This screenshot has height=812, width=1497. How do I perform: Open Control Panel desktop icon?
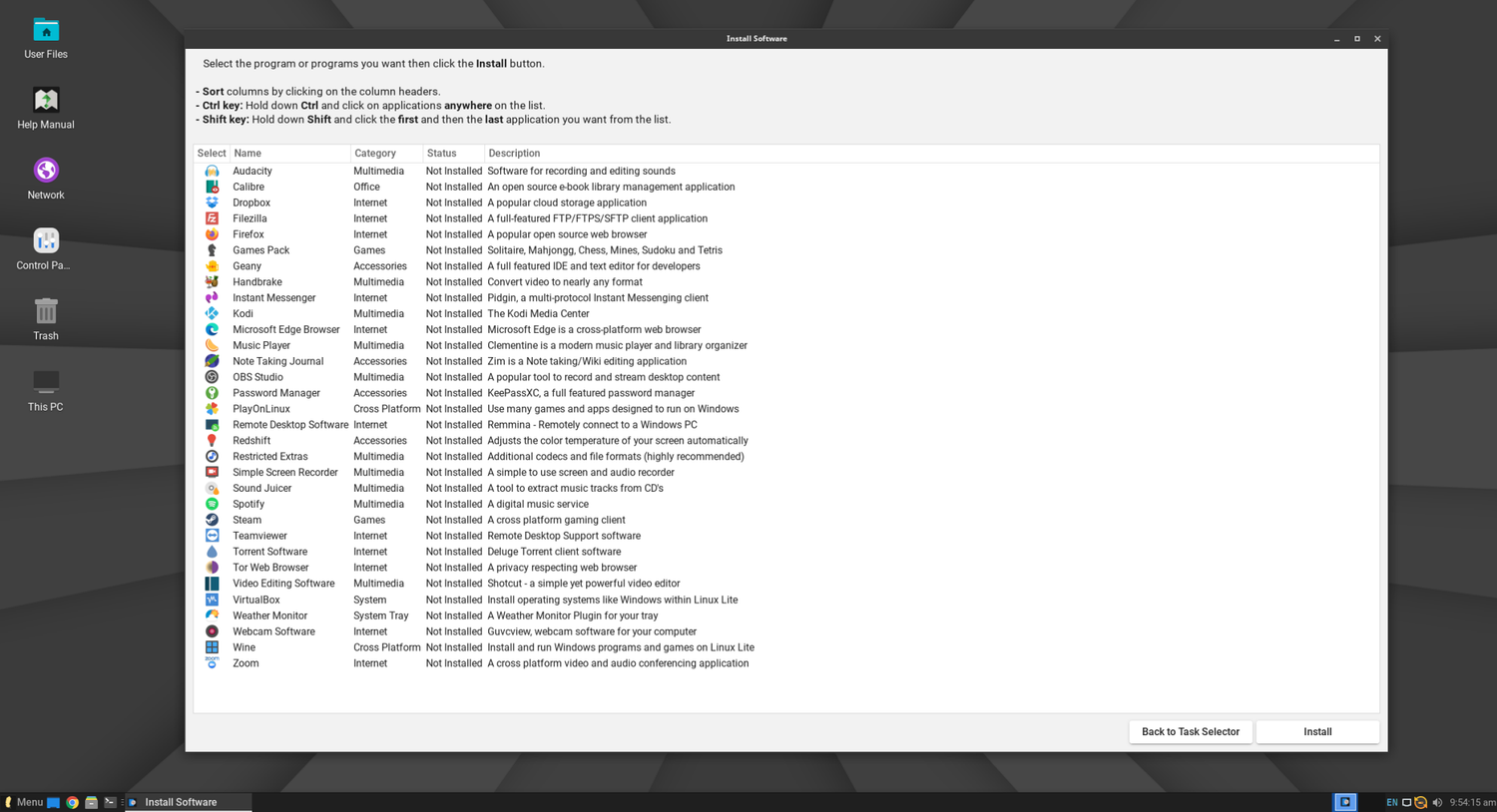click(x=46, y=249)
